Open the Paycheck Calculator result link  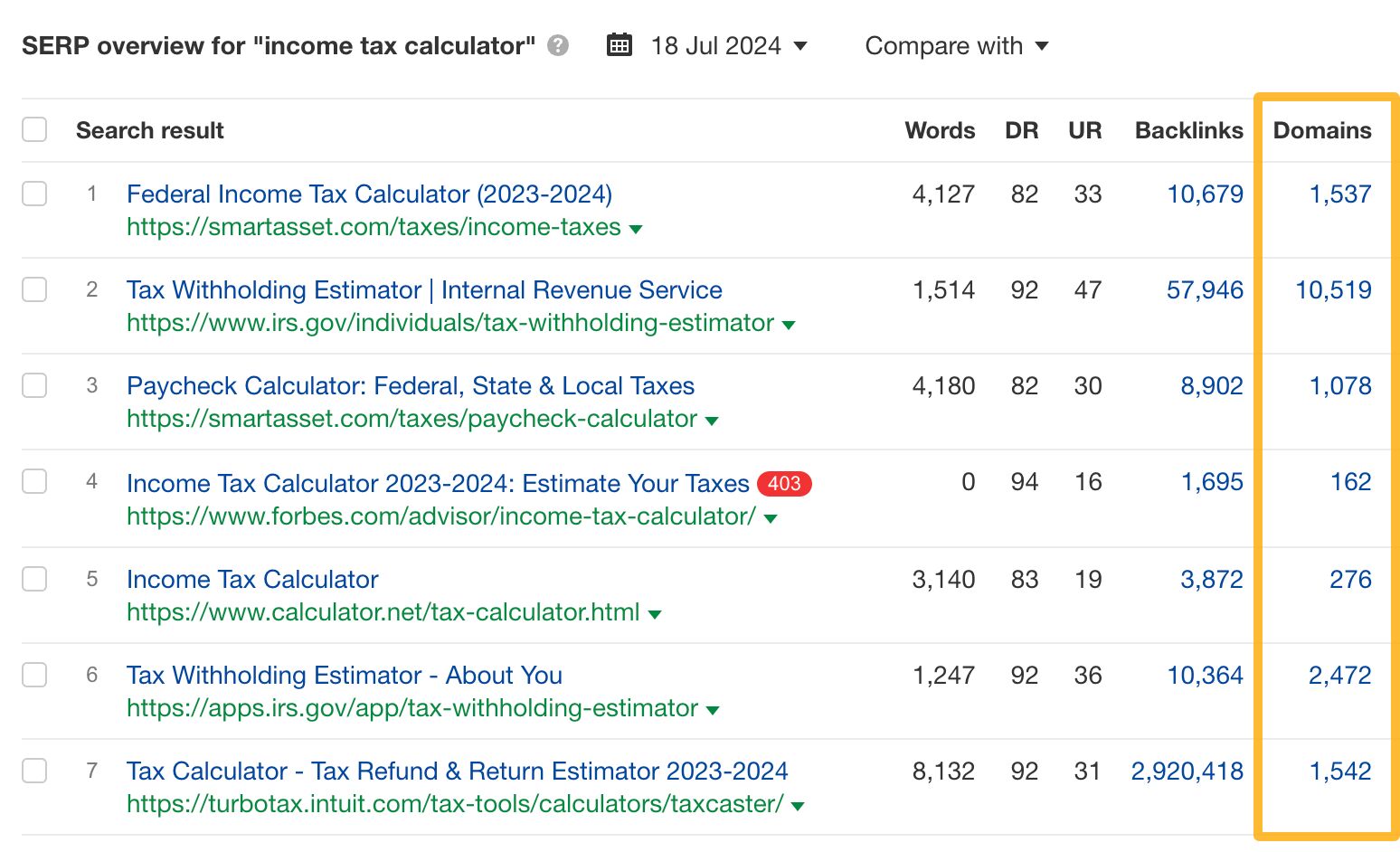point(410,385)
